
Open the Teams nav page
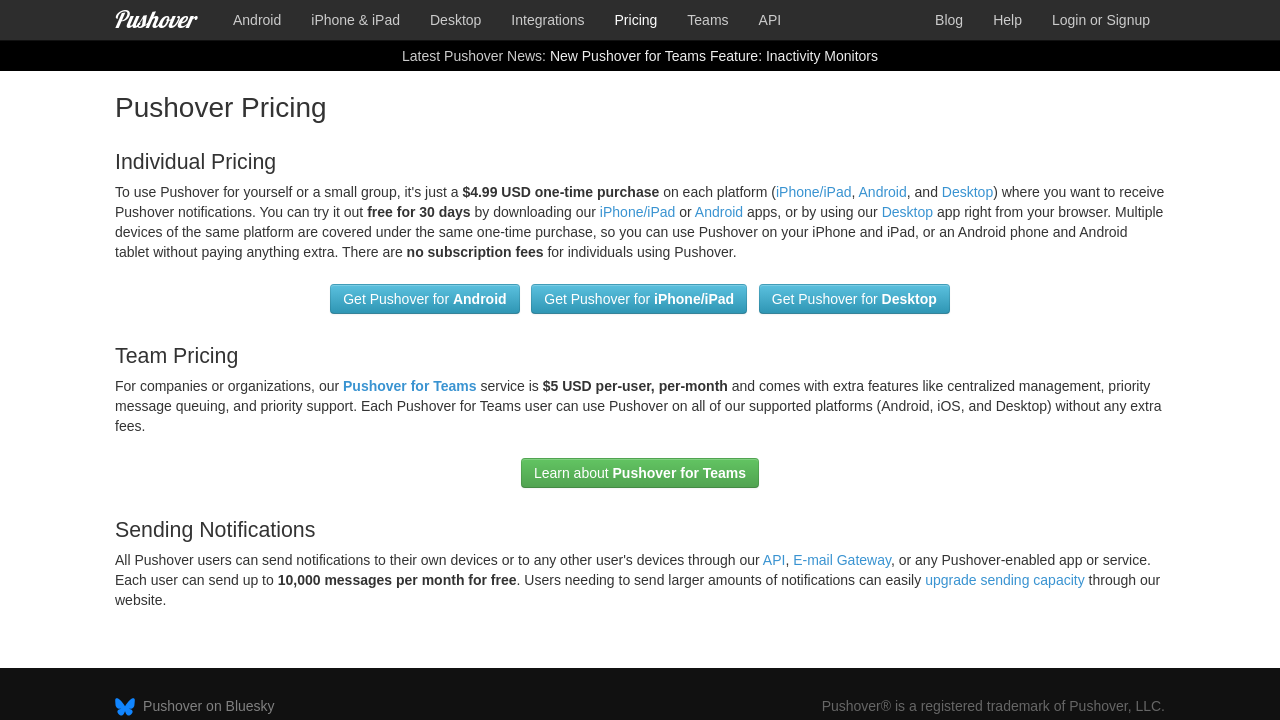(x=707, y=20)
